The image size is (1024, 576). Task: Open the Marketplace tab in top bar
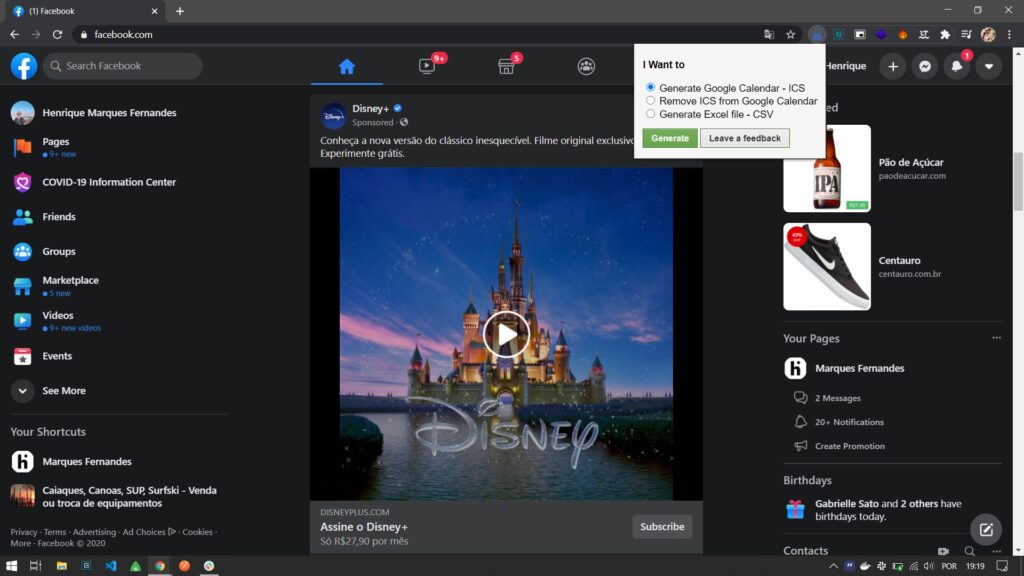coord(506,66)
